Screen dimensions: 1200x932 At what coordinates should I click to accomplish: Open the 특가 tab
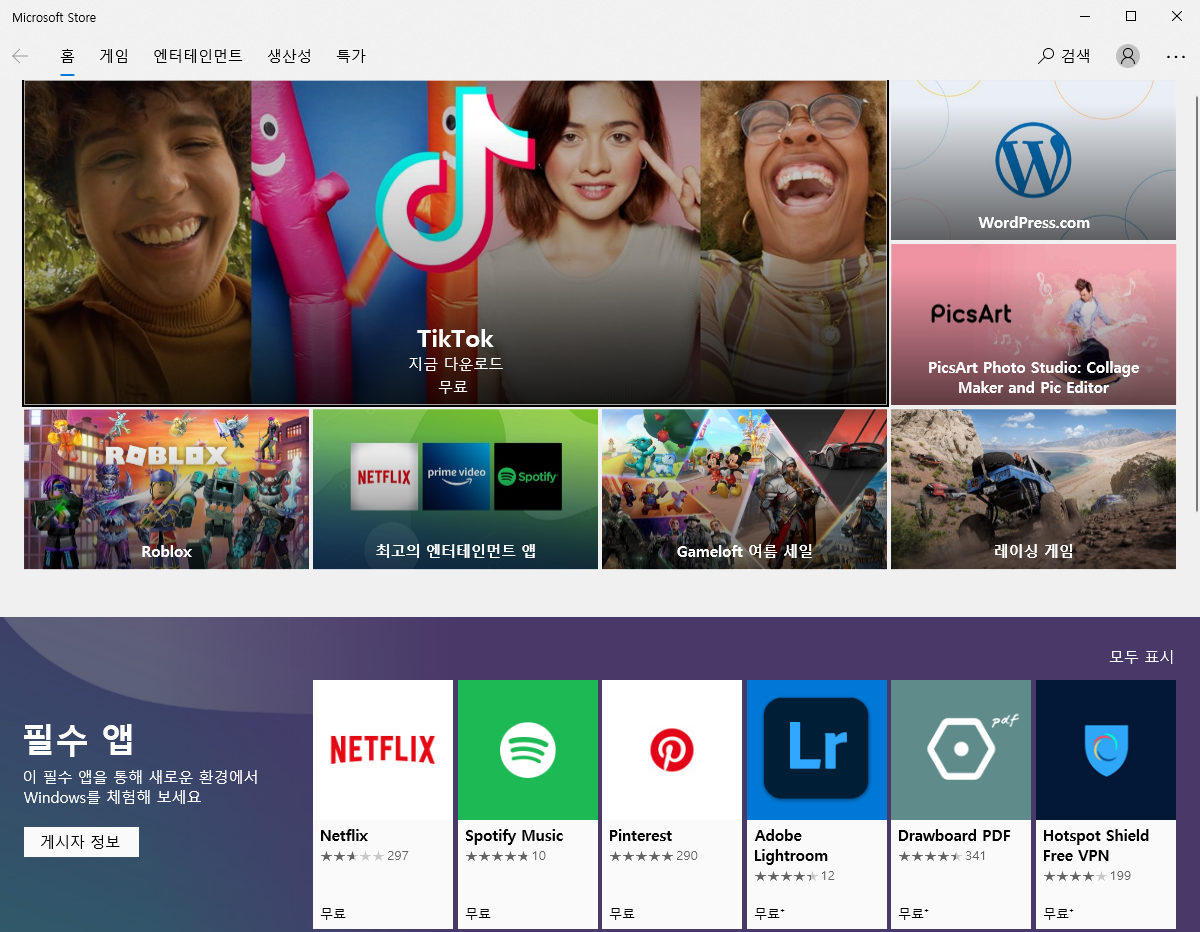[x=351, y=56]
